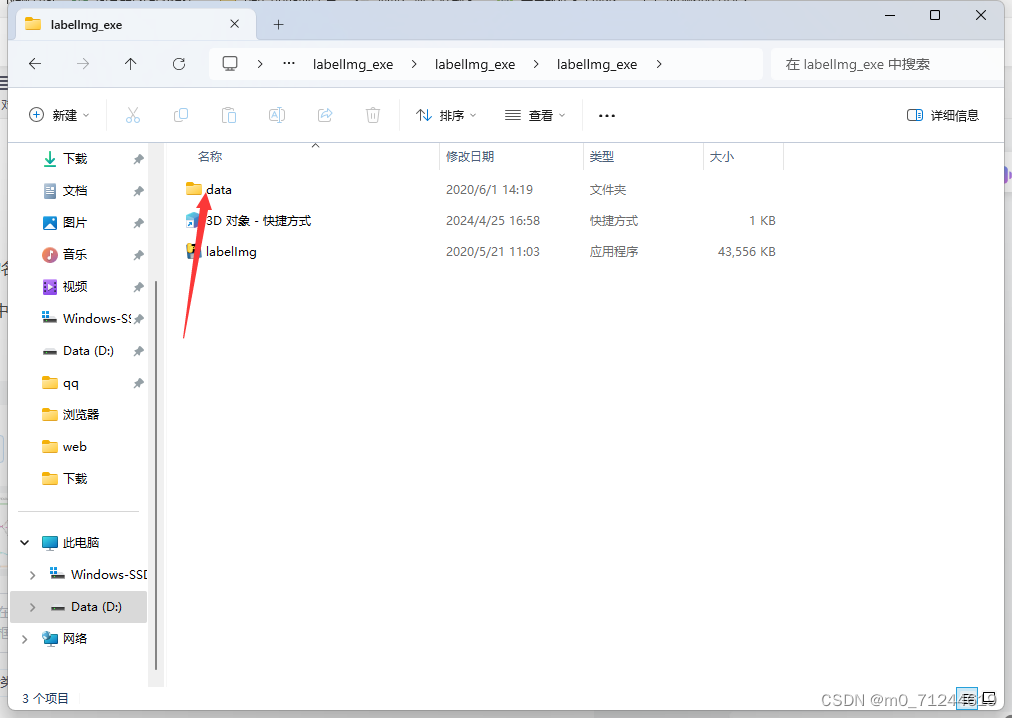Viewport: 1012px width, 718px height.
Task: Expand chevron after the last labelImg_exe breadcrumb
Action: point(658,64)
